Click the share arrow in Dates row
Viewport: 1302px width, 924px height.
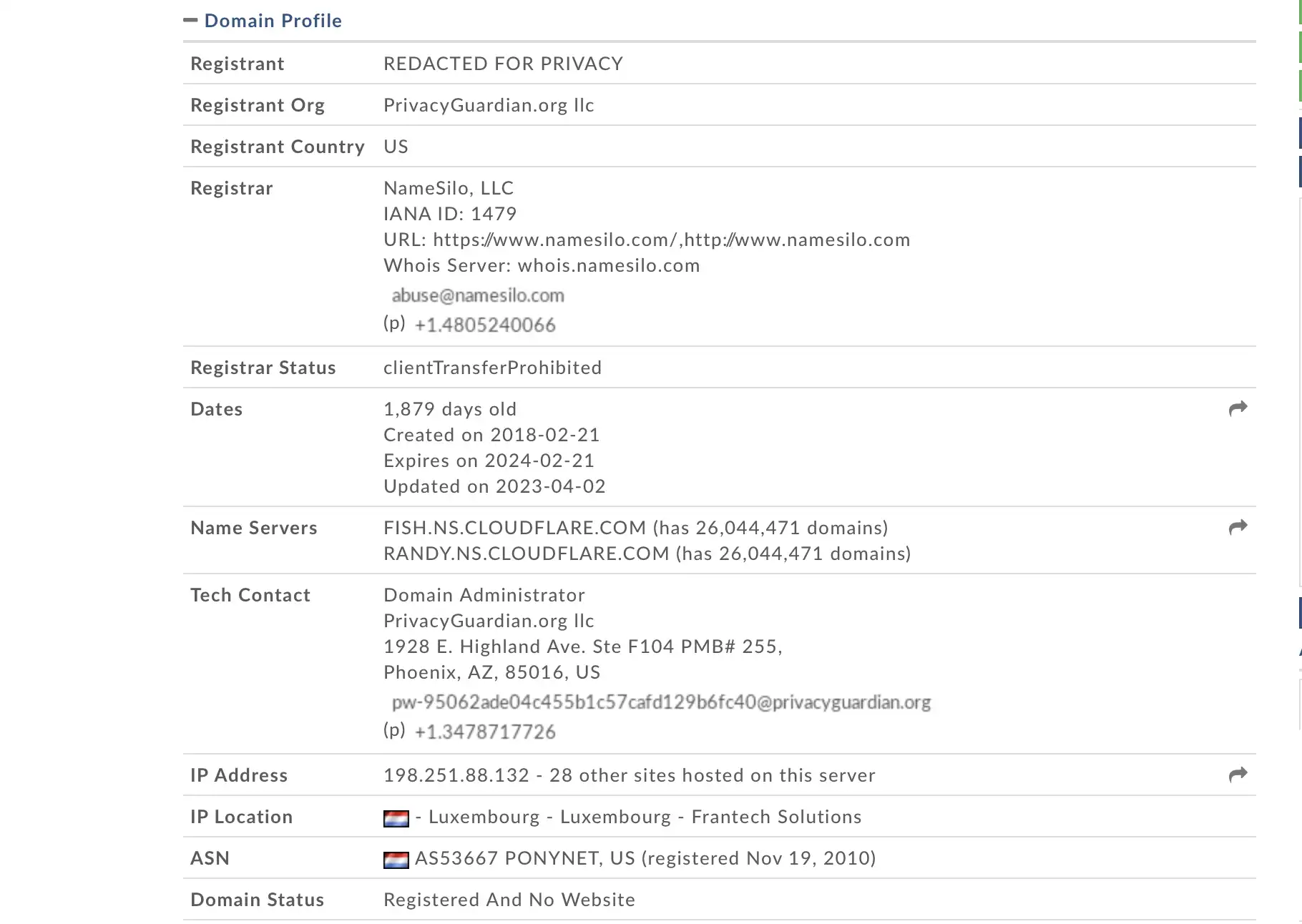coord(1238,408)
